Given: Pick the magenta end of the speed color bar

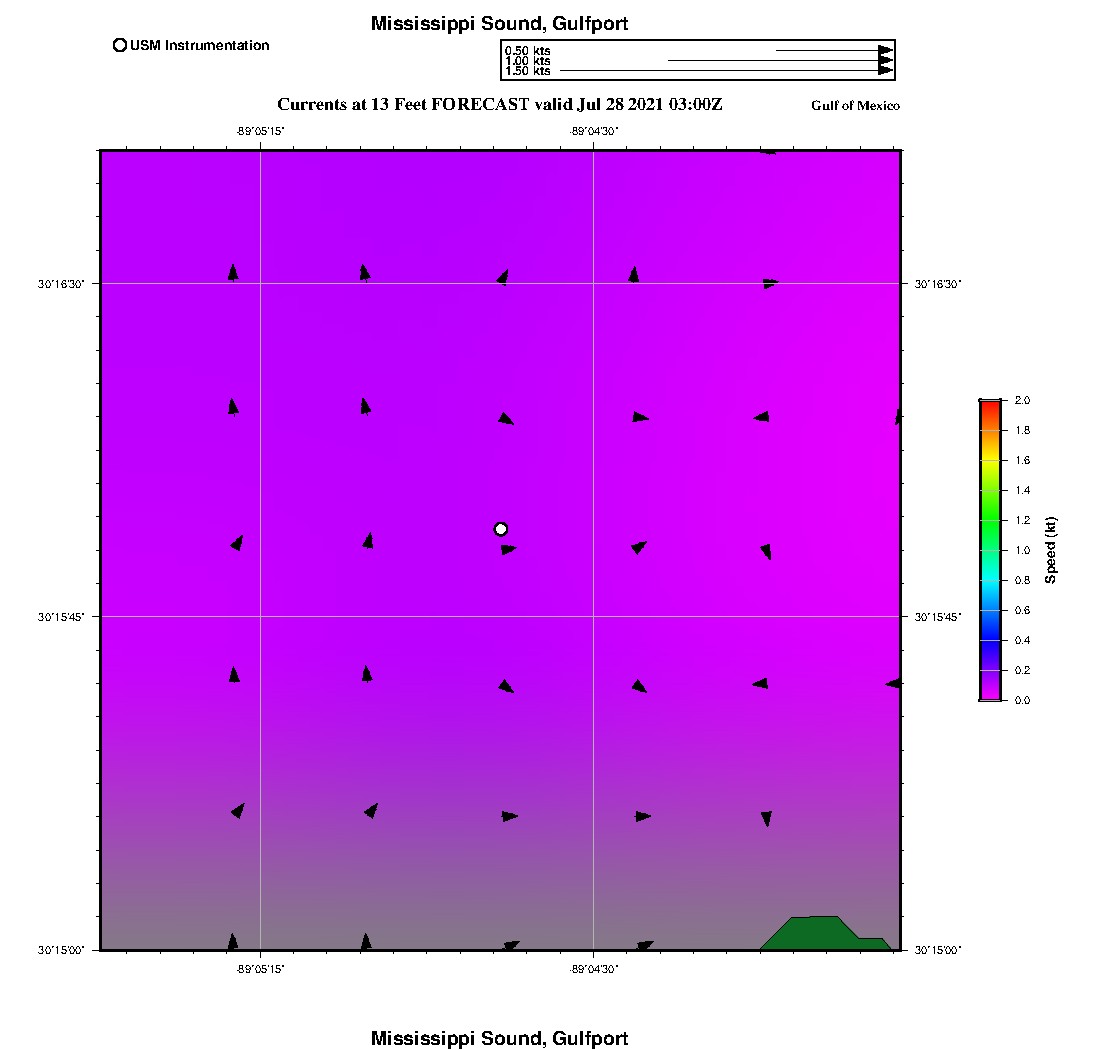Looking at the screenshot, I should 990,694.
